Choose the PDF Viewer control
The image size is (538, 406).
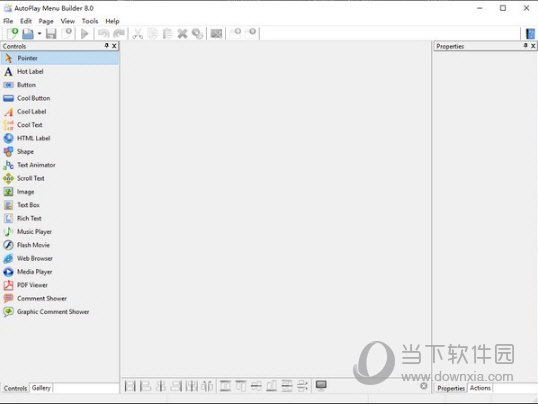60,286
